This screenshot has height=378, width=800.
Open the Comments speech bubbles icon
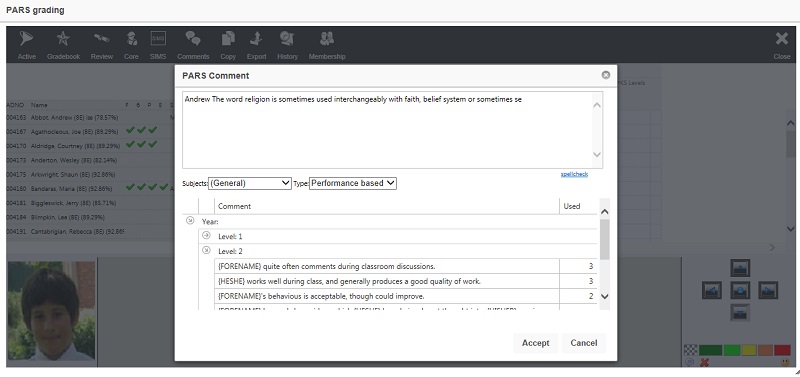click(x=193, y=44)
